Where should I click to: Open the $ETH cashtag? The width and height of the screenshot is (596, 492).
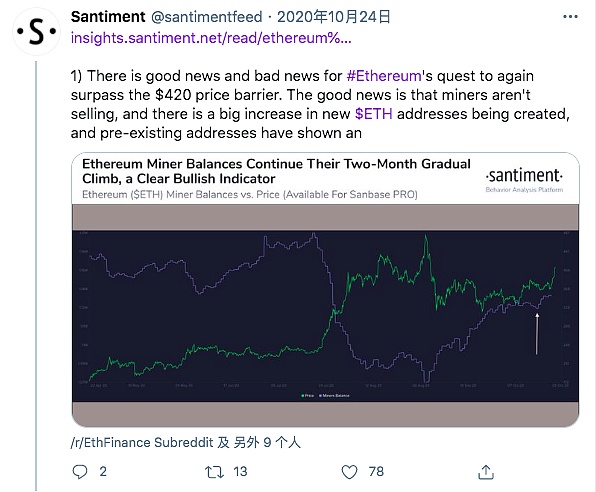coord(374,114)
